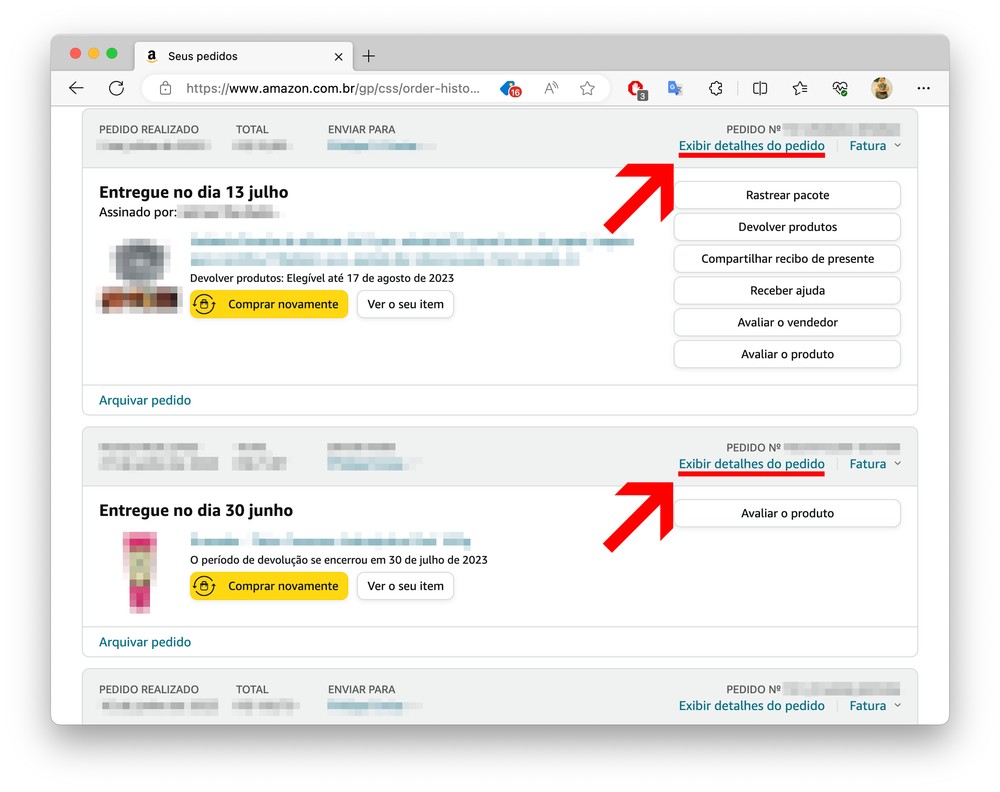This screenshot has width=1000, height=792.
Task: Expand Fatura dropdown for June 30 order
Action: point(875,464)
